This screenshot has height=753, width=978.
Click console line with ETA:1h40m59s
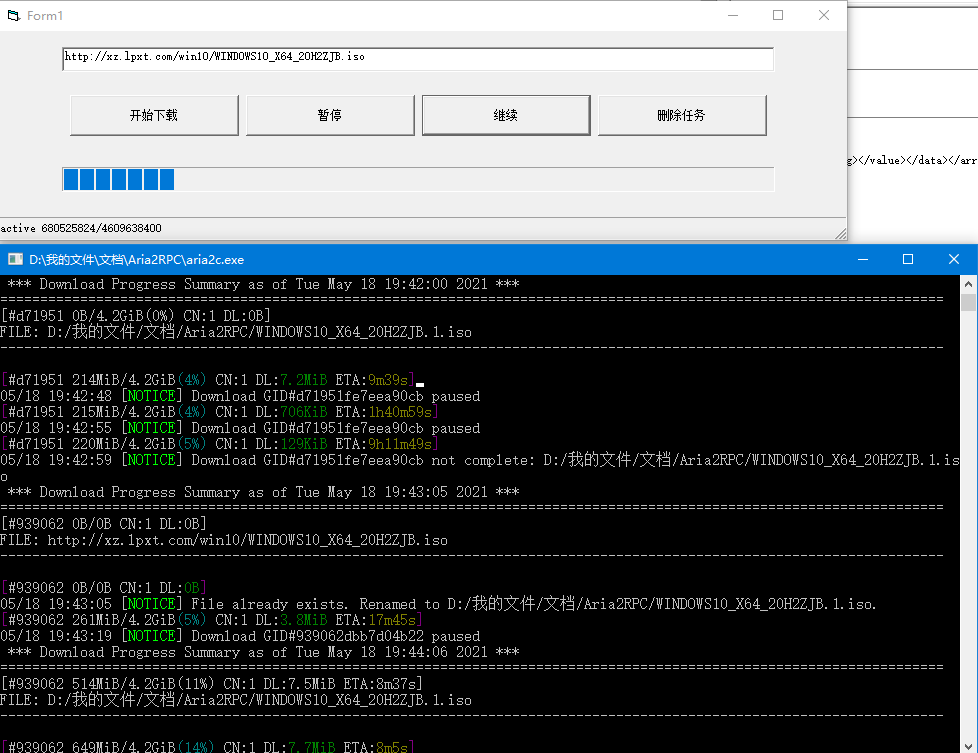coord(220,412)
